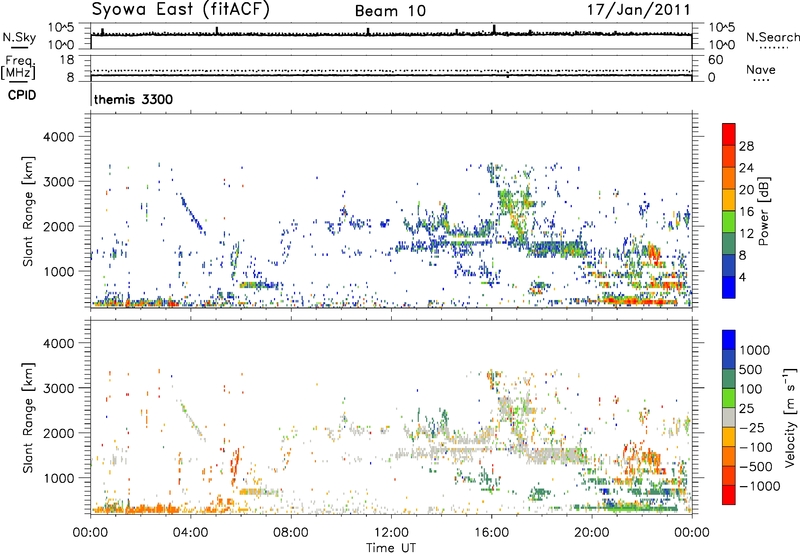Click the "Velocity [m s-1]" colorbar title
Viewport: 800px width, 554px height.
(790, 417)
